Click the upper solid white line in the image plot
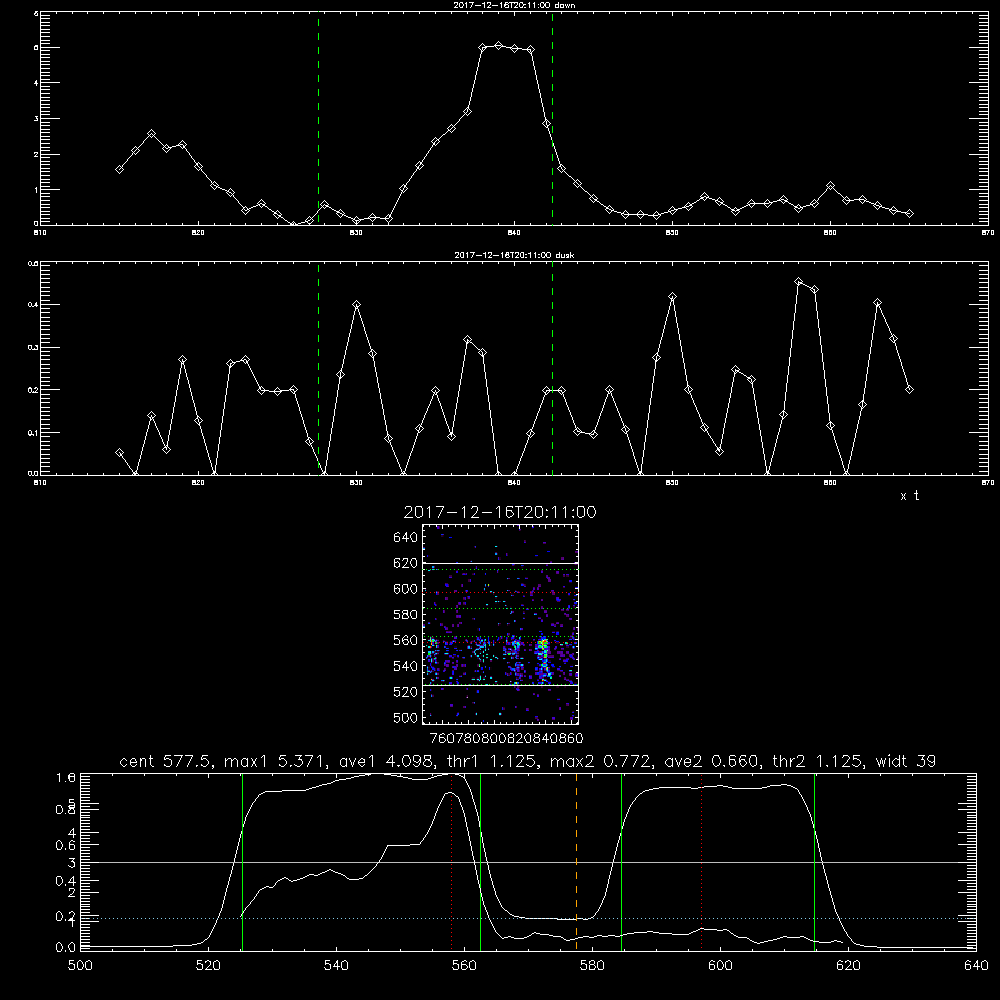 coord(500,563)
